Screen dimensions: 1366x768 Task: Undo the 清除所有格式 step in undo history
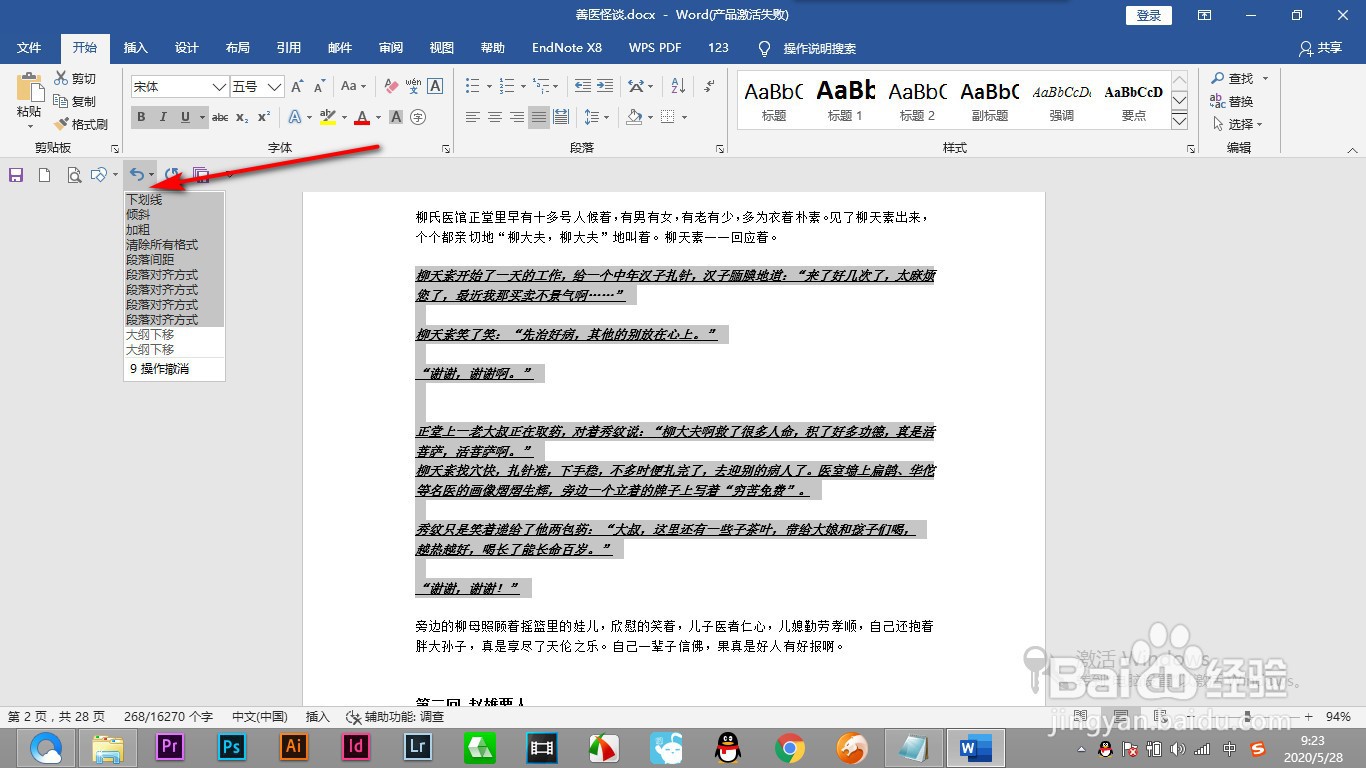[x=164, y=244]
